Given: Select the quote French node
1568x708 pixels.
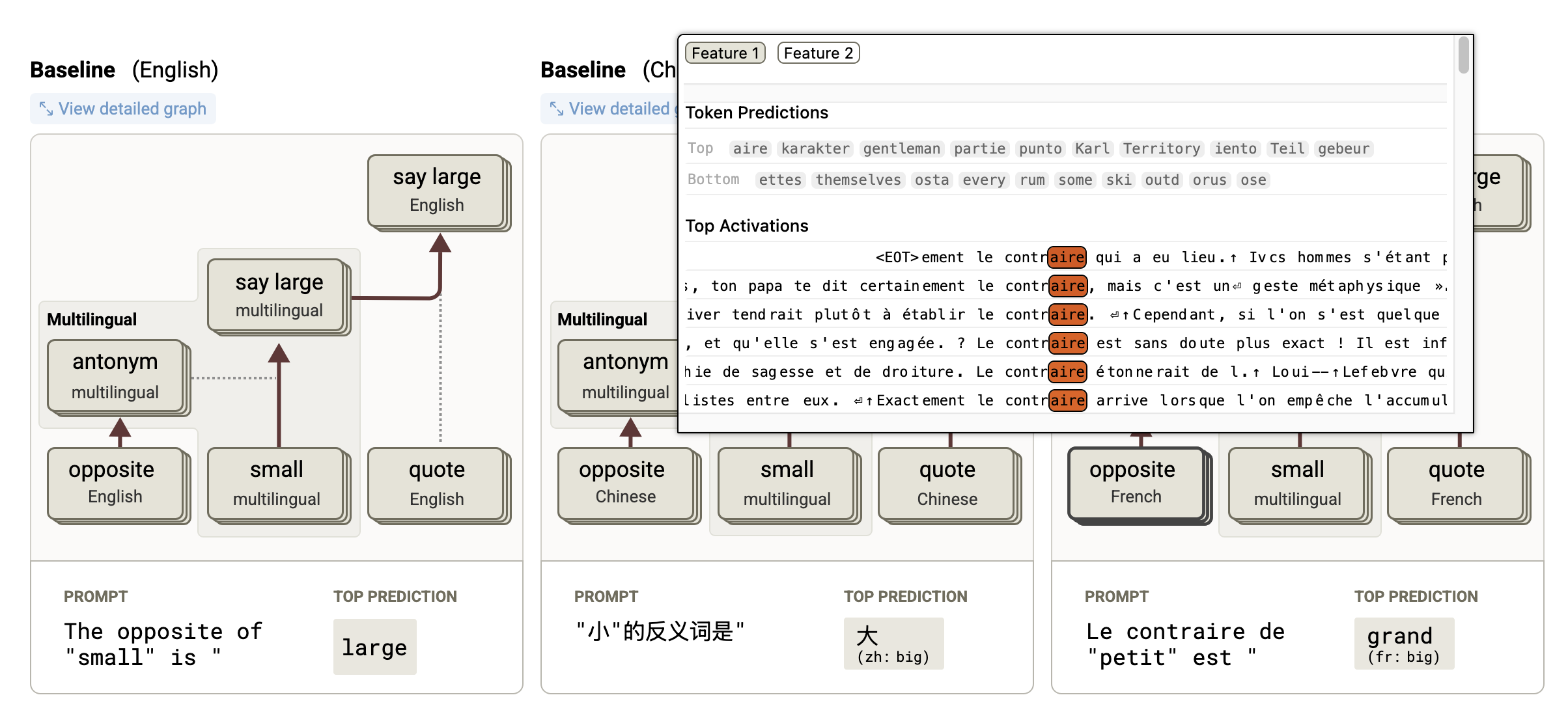Looking at the screenshot, I should click(x=1457, y=483).
